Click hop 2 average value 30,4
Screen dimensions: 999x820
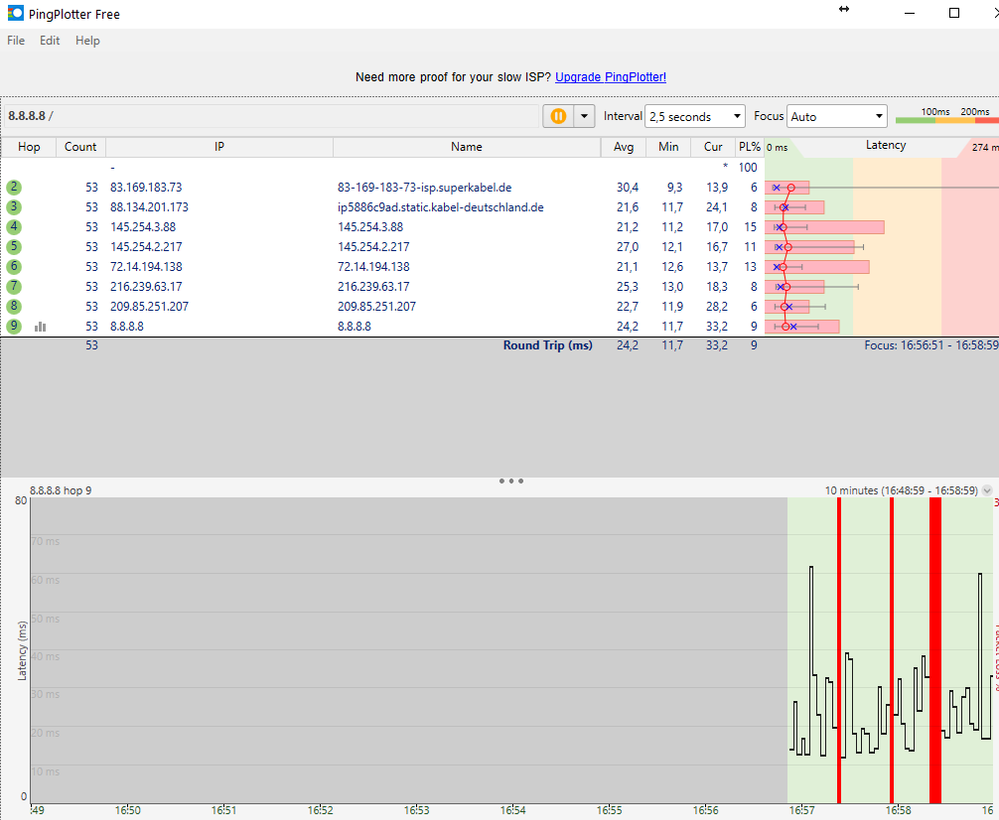point(627,187)
